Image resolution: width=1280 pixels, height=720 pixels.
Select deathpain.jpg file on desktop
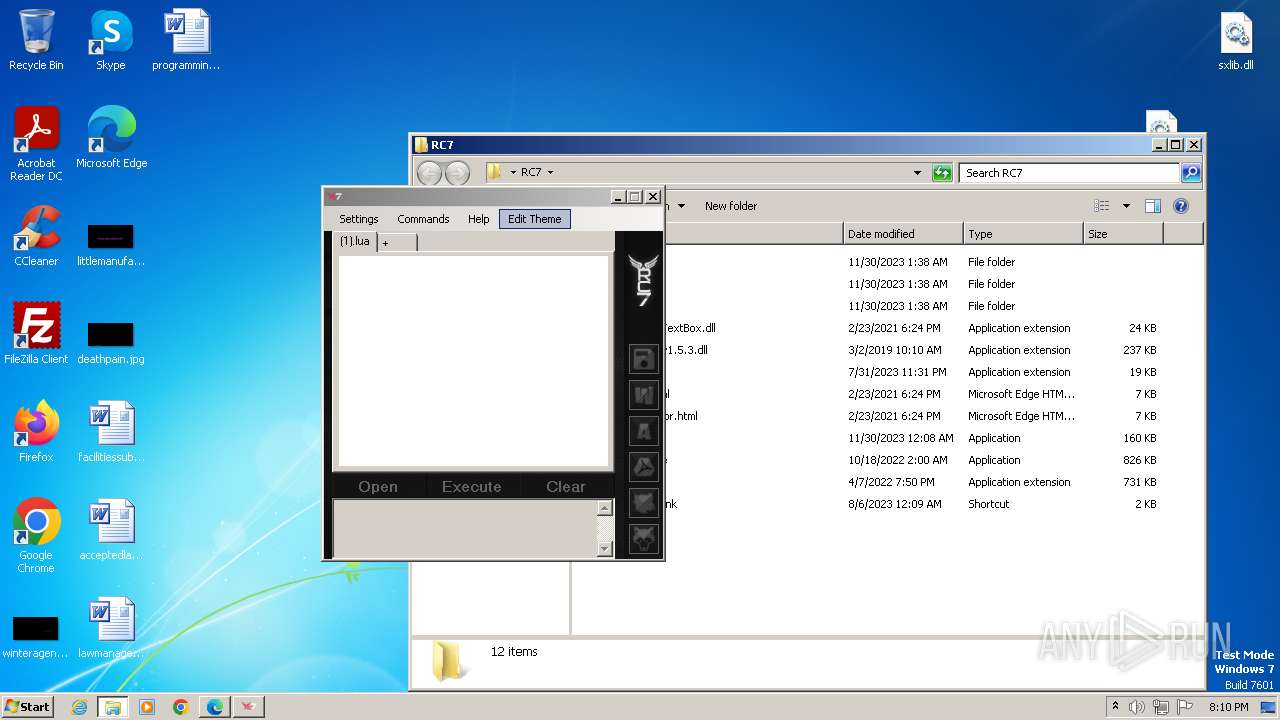(111, 343)
